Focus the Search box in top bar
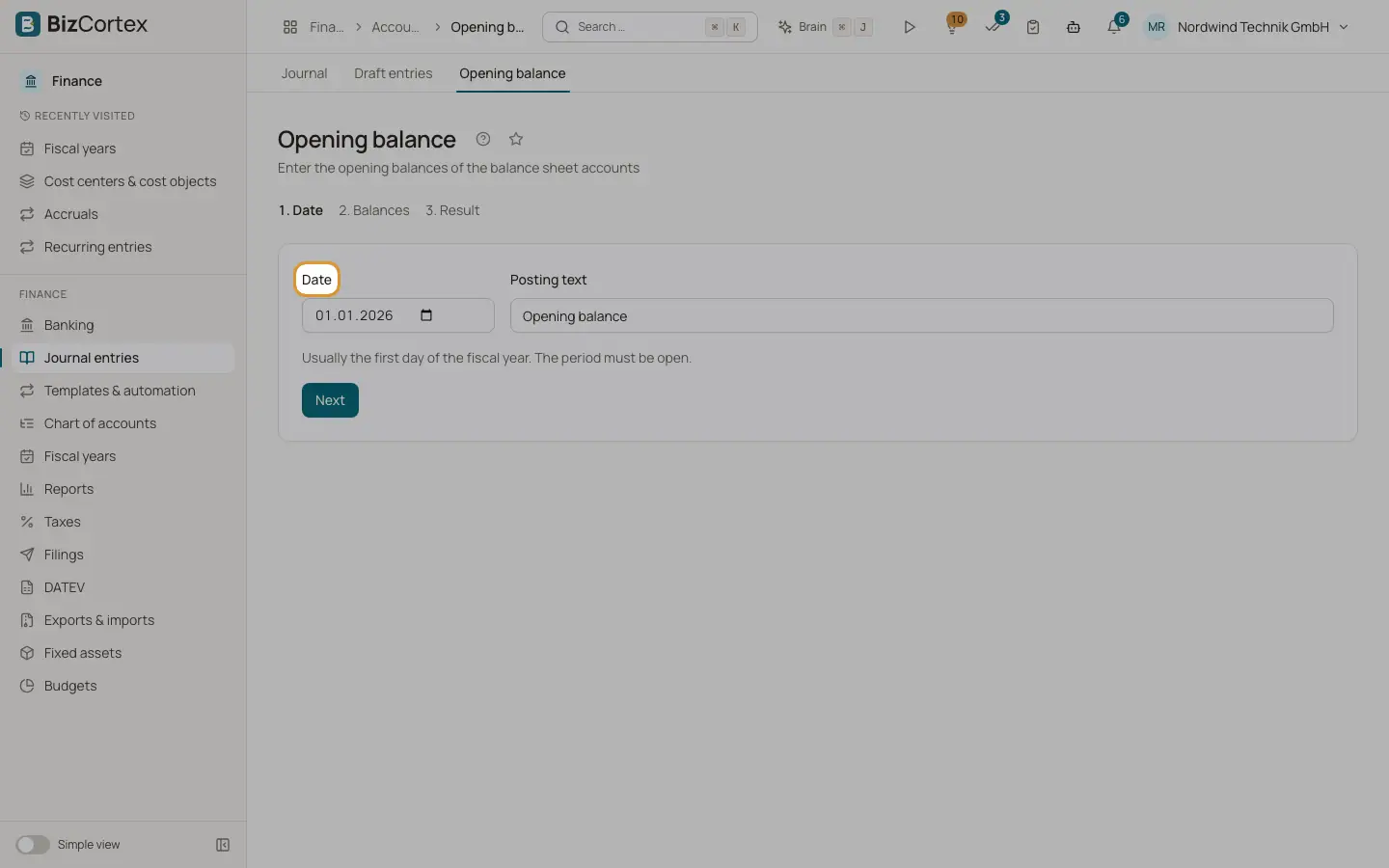The image size is (1389, 868). tap(650, 27)
